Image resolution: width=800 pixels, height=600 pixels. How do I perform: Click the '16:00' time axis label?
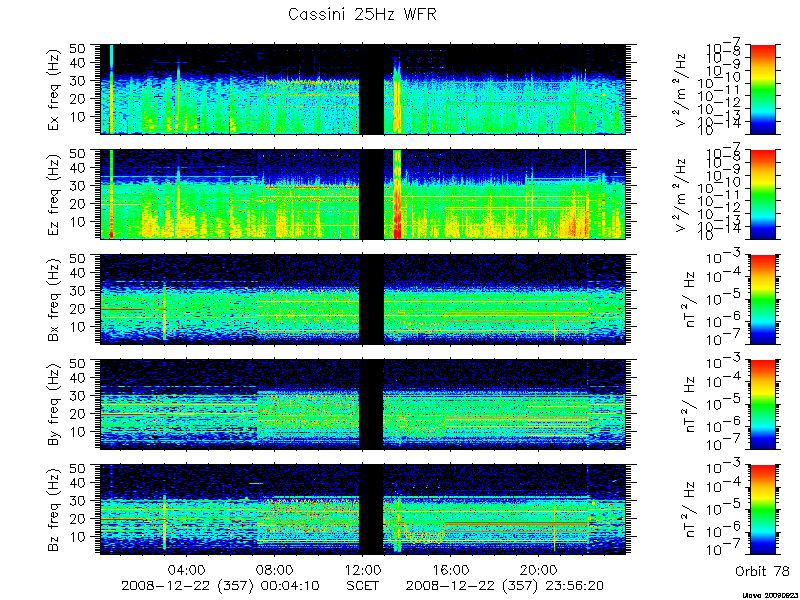pos(451,570)
